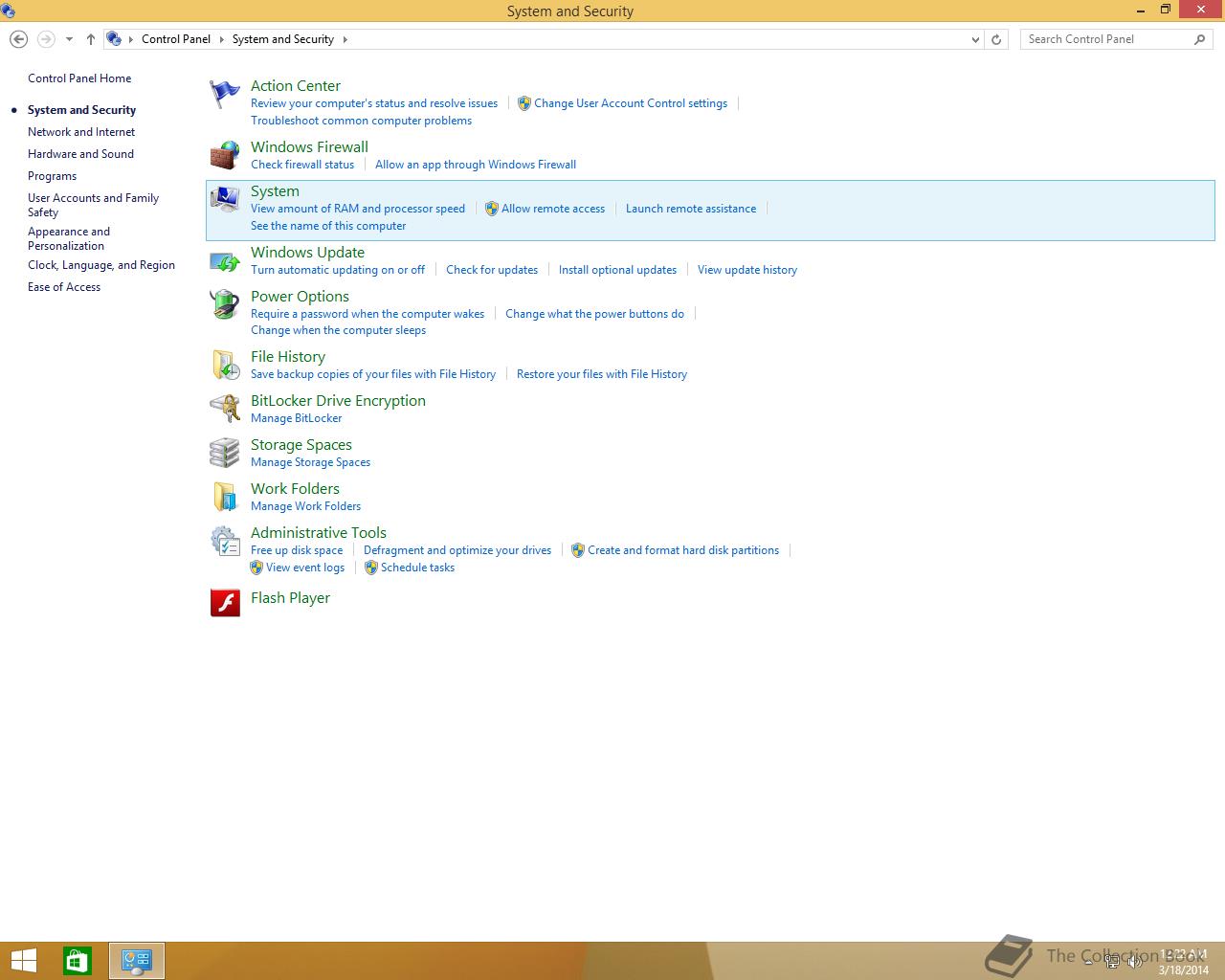Click View update history
This screenshot has height=980, width=1225.
[x=747, y=270]
